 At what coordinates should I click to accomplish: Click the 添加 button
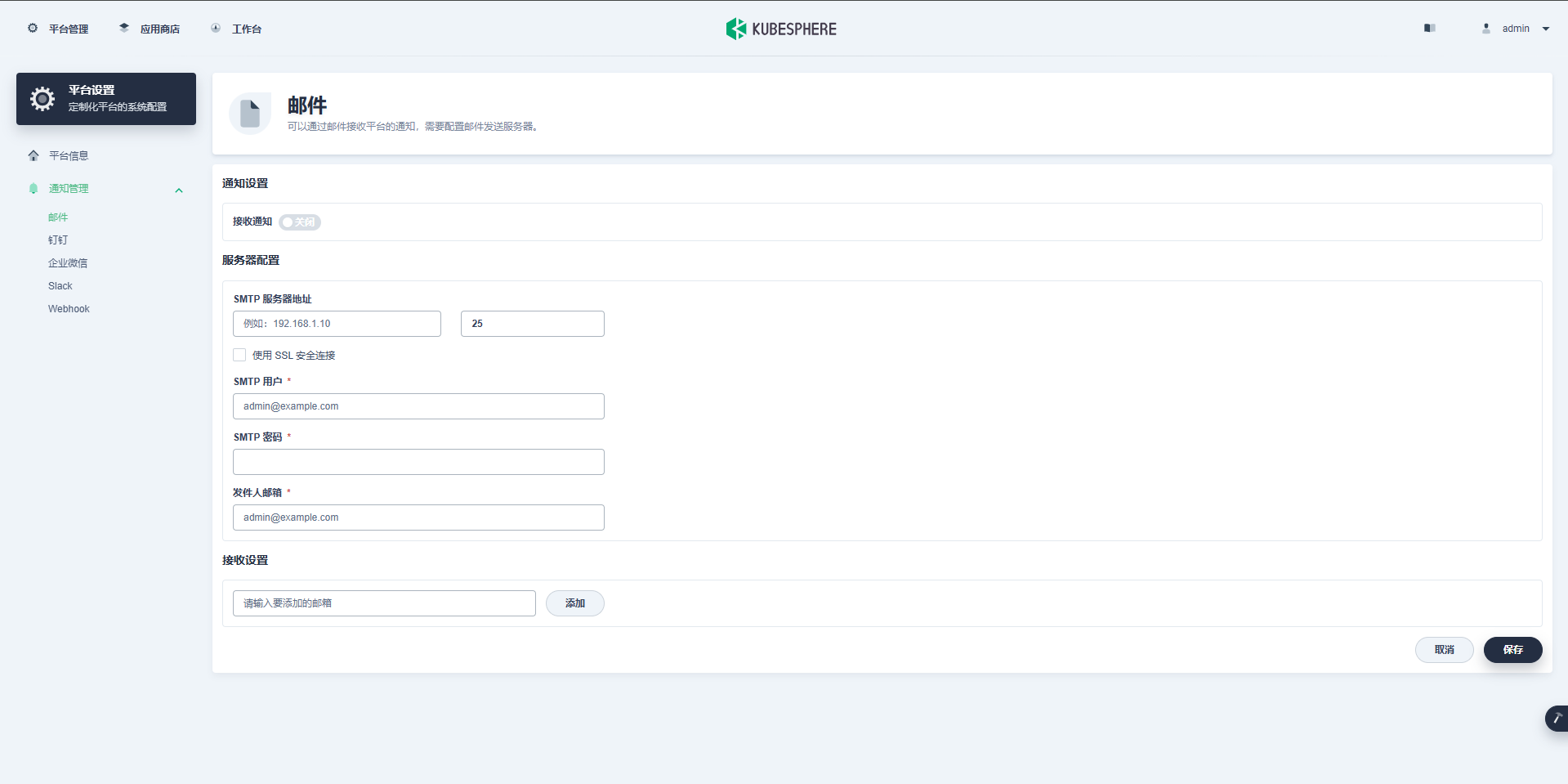tap(575, 603)
